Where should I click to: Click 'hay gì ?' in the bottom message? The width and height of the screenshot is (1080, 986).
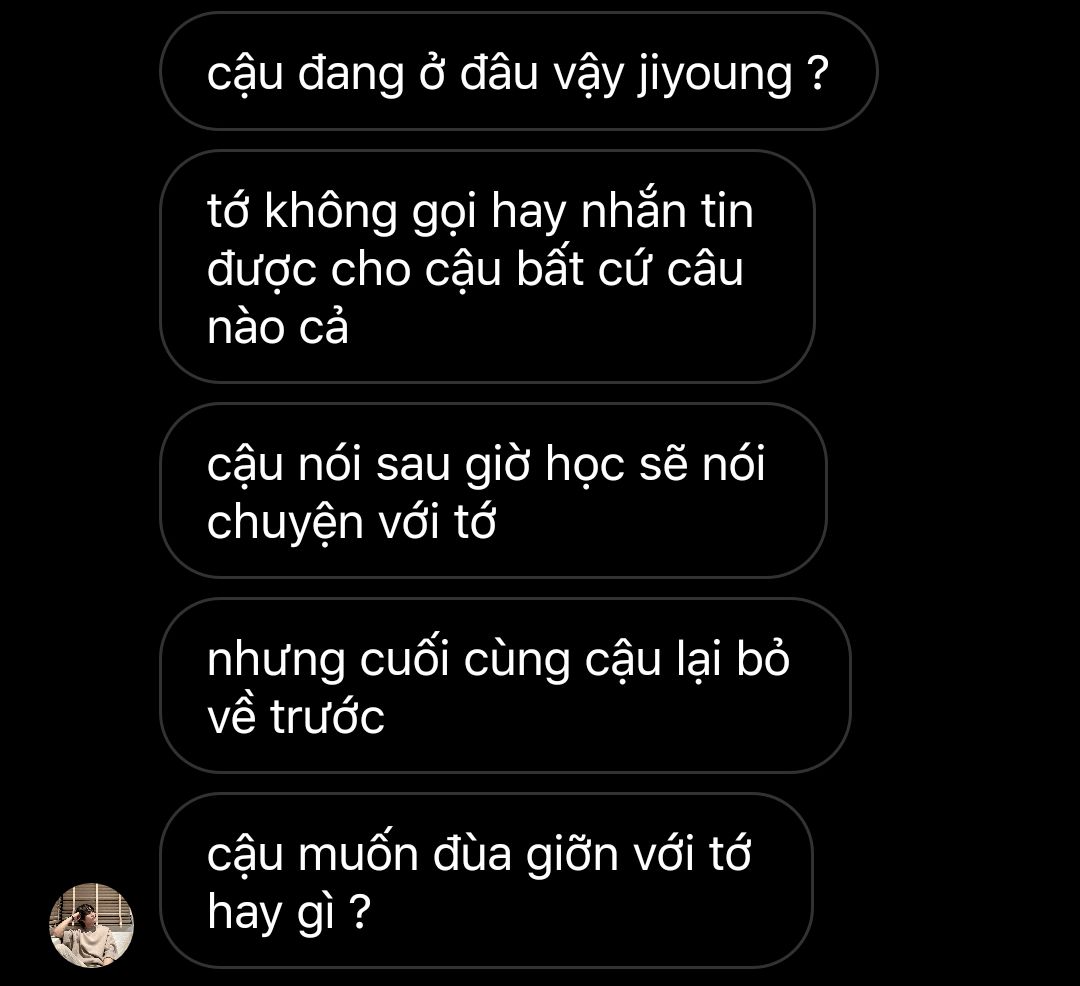tap(289, 914)
